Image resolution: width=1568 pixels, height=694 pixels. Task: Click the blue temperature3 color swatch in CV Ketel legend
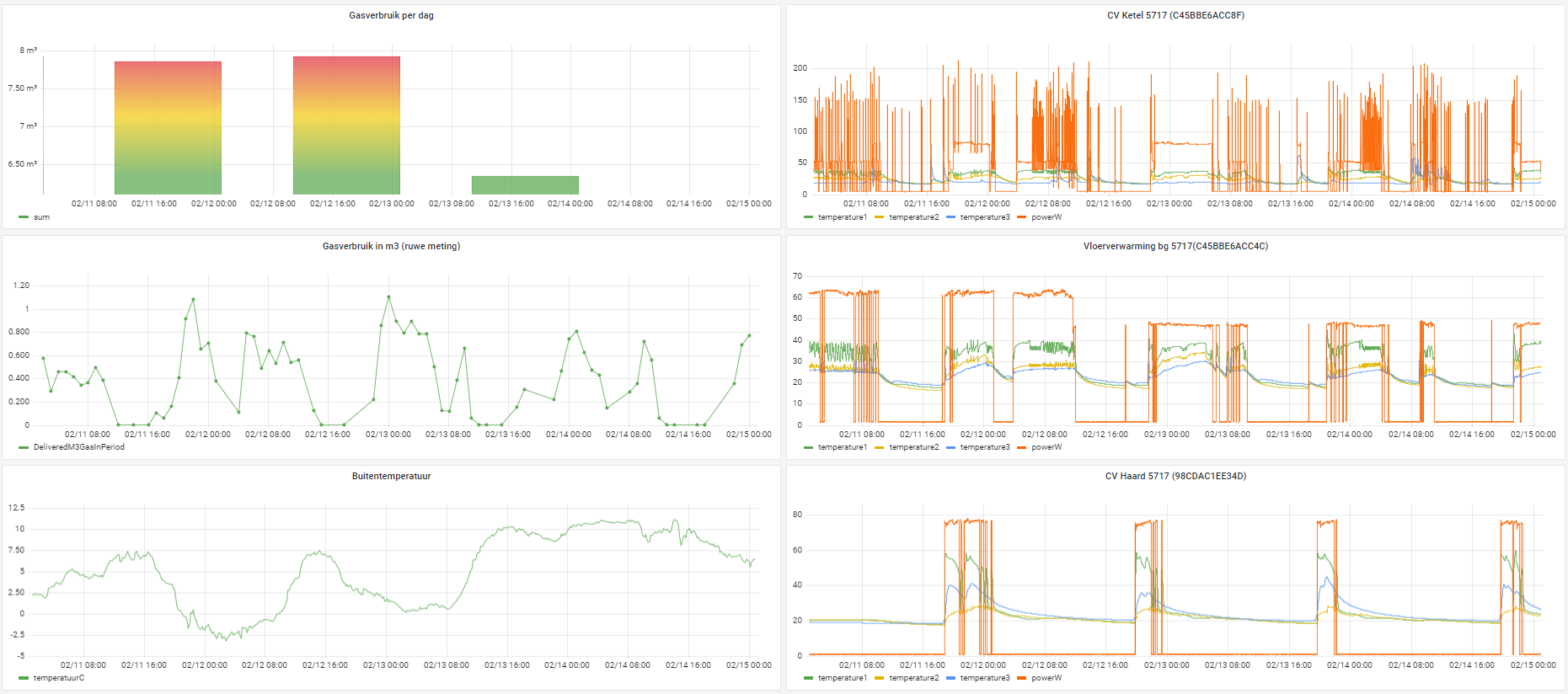pyautogui.click(x=951, y=217)
